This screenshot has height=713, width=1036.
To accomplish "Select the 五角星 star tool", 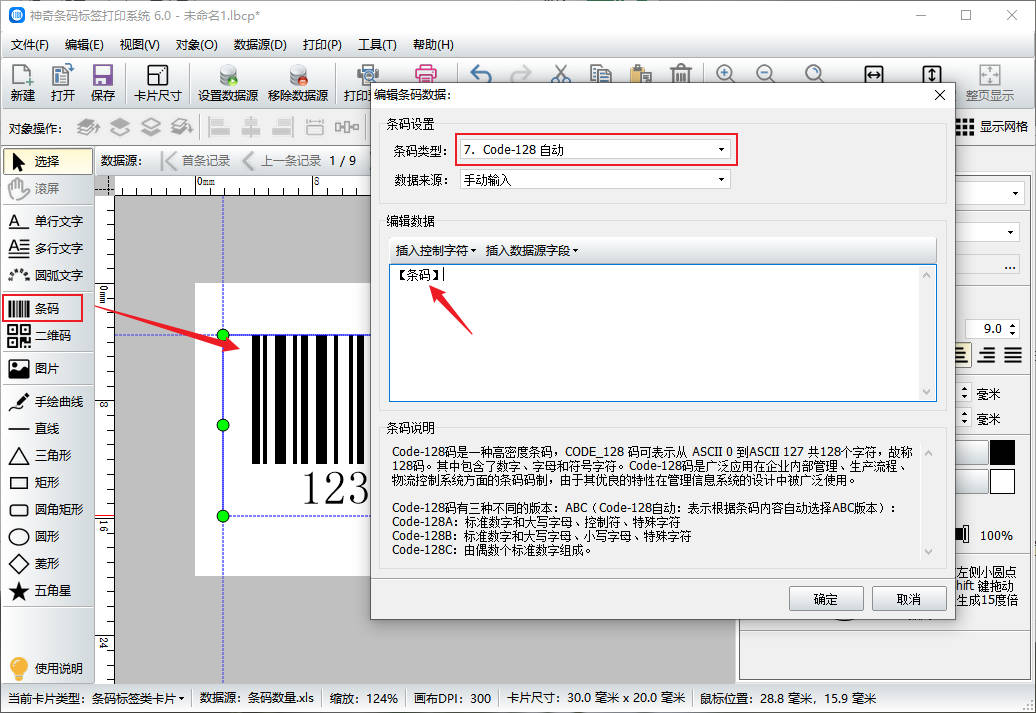I will tap(46, 591).
